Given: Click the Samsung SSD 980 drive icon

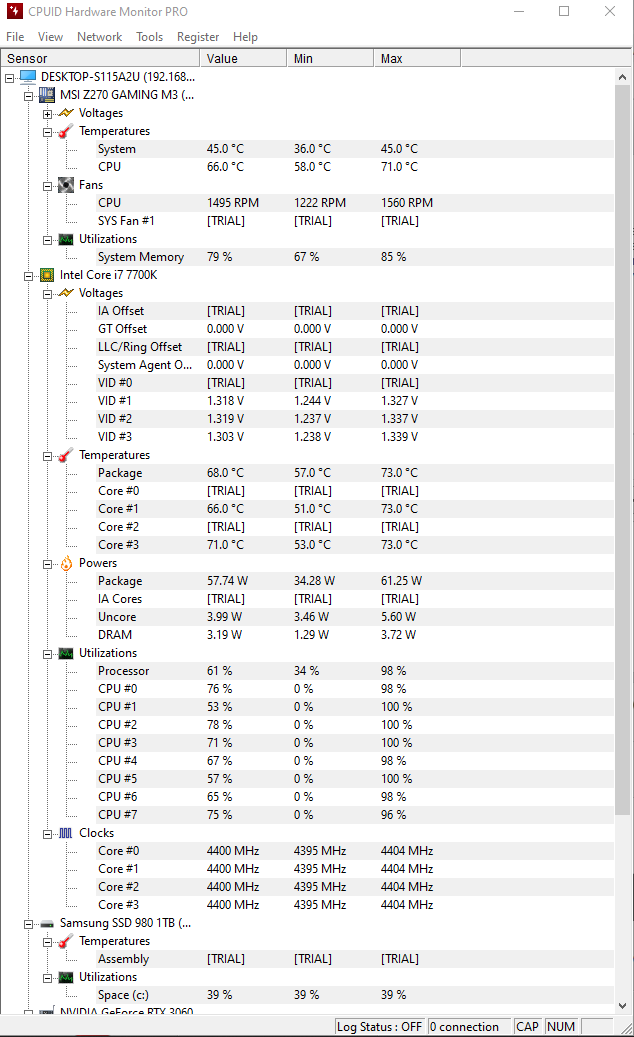Looking at the screenshot, I should click(47, 924).
